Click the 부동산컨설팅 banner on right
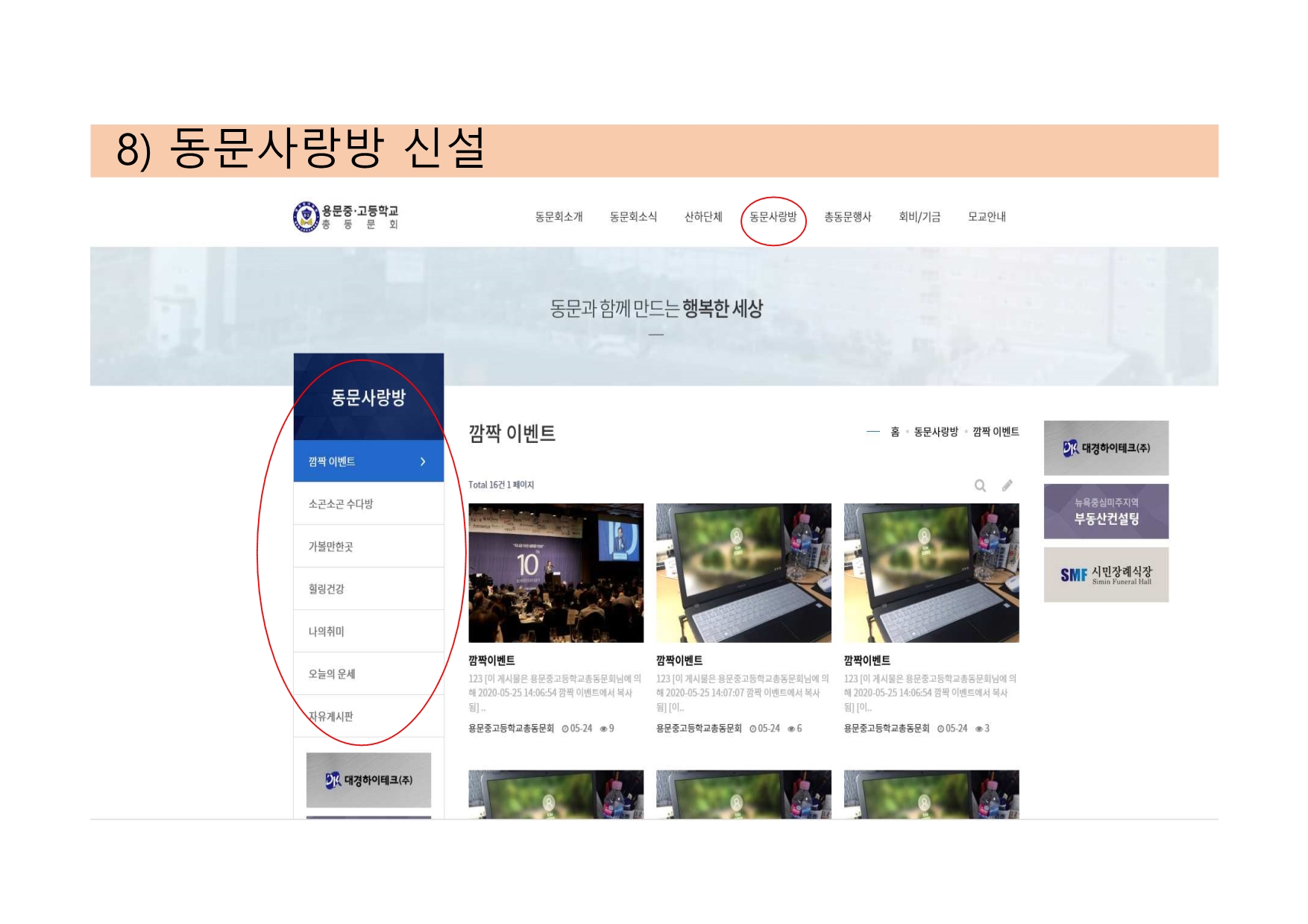The image size is (1308, 924). pyautogui.click(x=1106, y=512)
